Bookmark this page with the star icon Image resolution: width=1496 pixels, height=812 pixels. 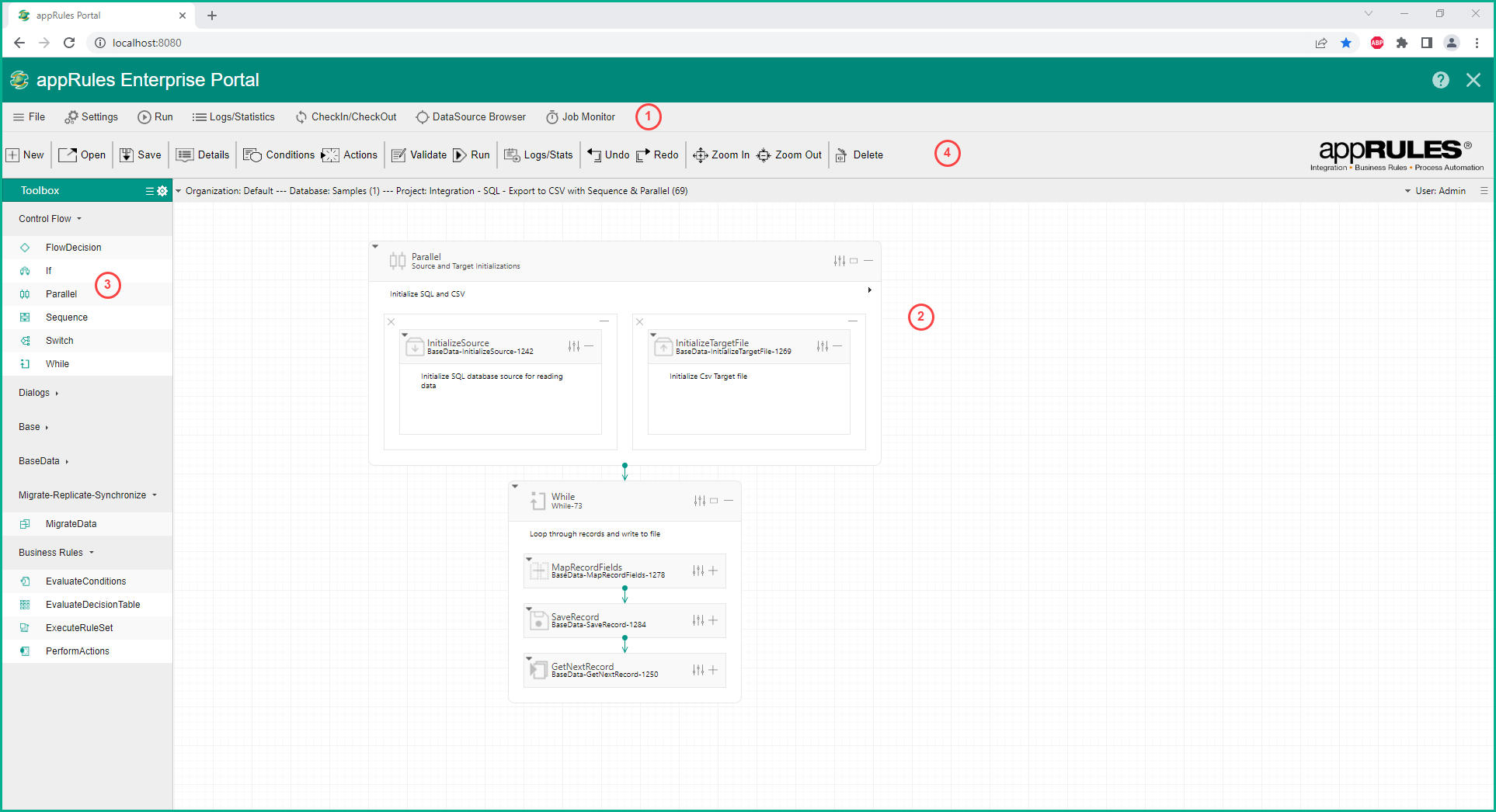click(x=1346, y=43)
